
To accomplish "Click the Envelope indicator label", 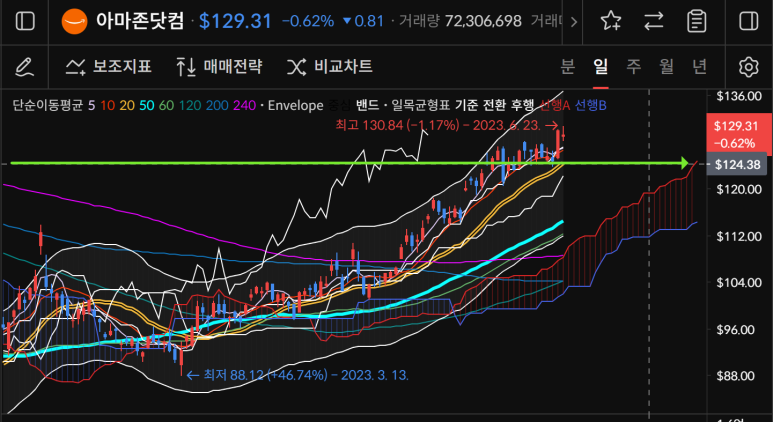I will click(296, 105).
